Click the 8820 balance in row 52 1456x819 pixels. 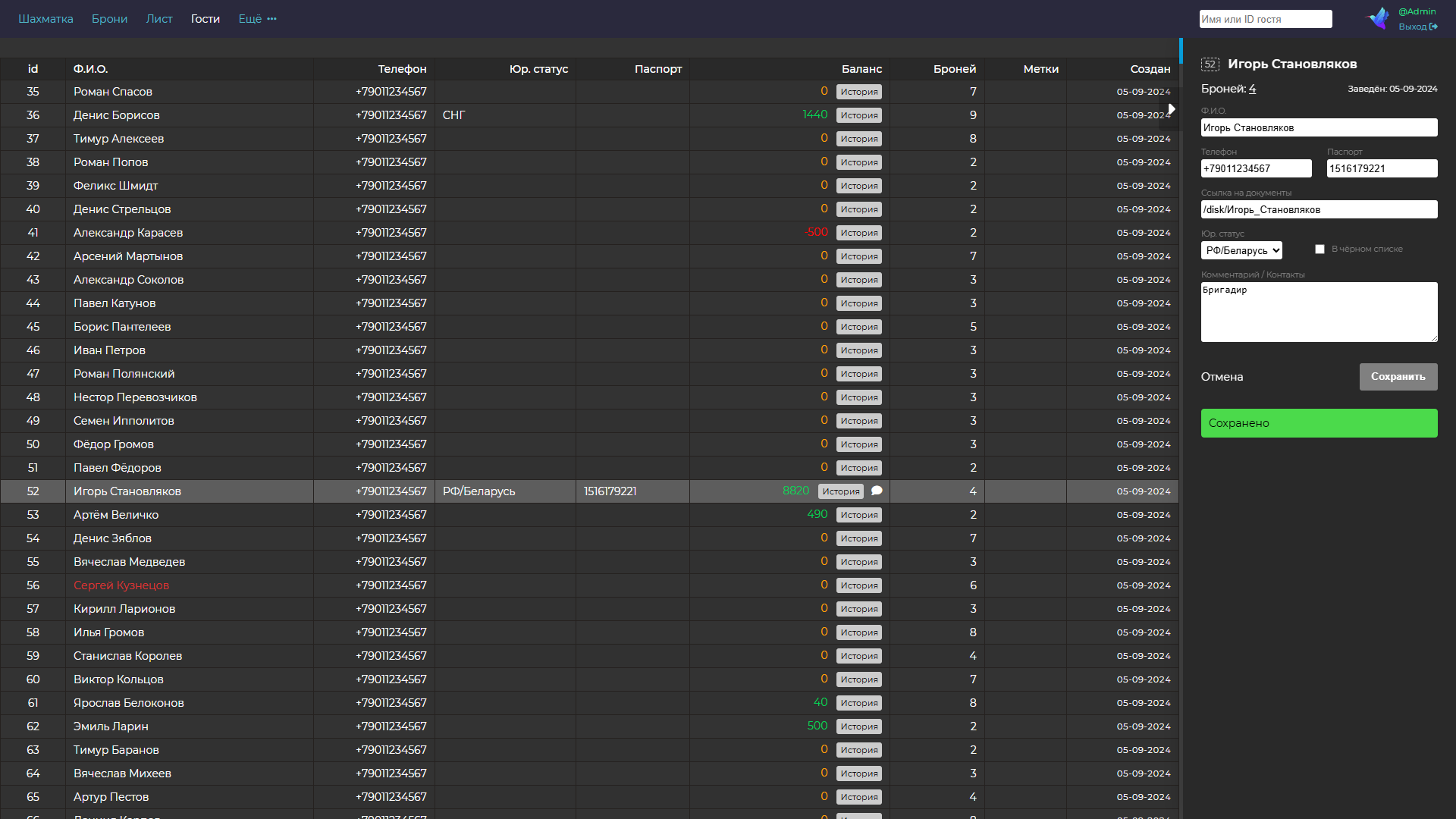coord(796,491)
